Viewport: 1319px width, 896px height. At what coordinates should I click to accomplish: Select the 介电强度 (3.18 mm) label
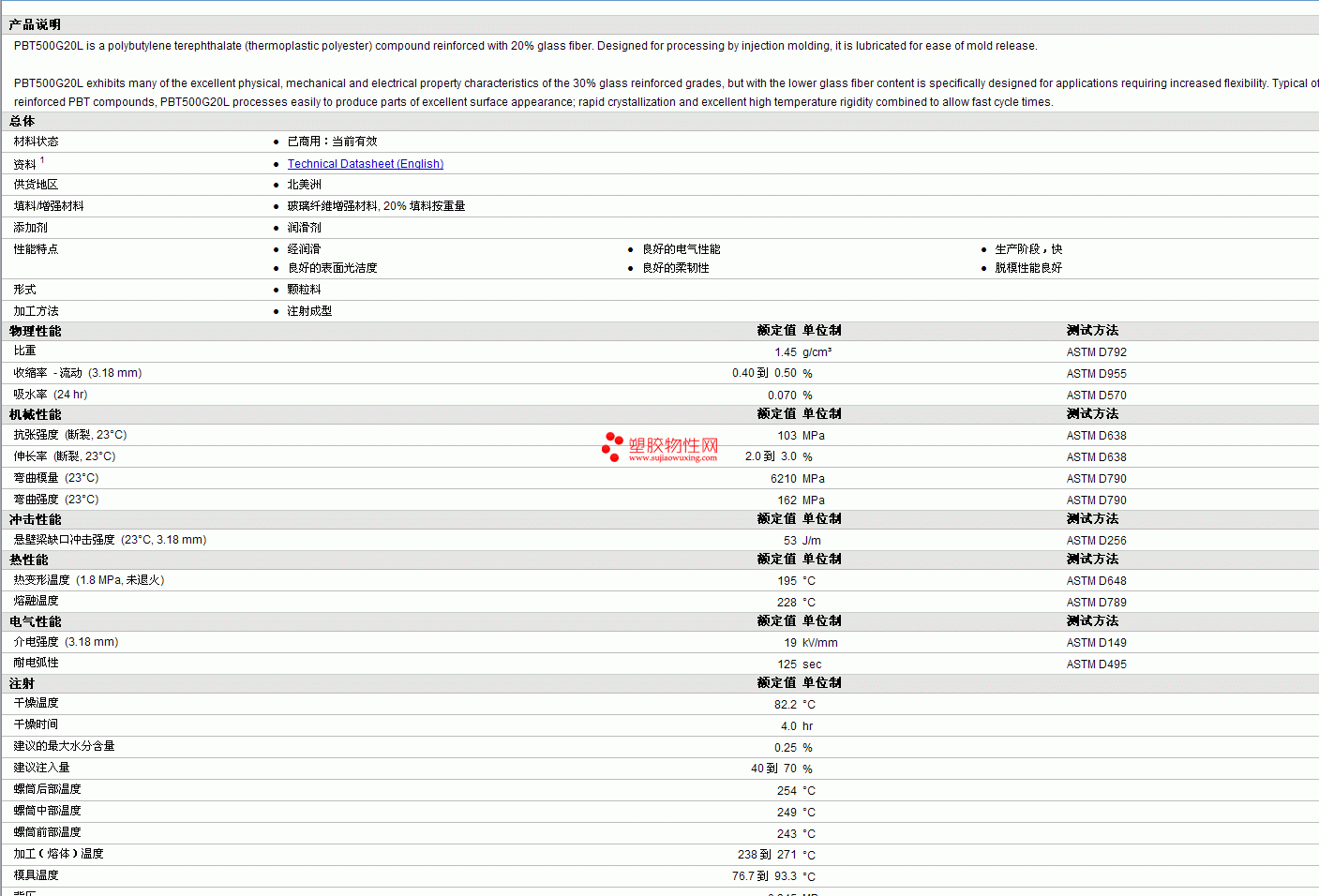[x=66, y=642]
